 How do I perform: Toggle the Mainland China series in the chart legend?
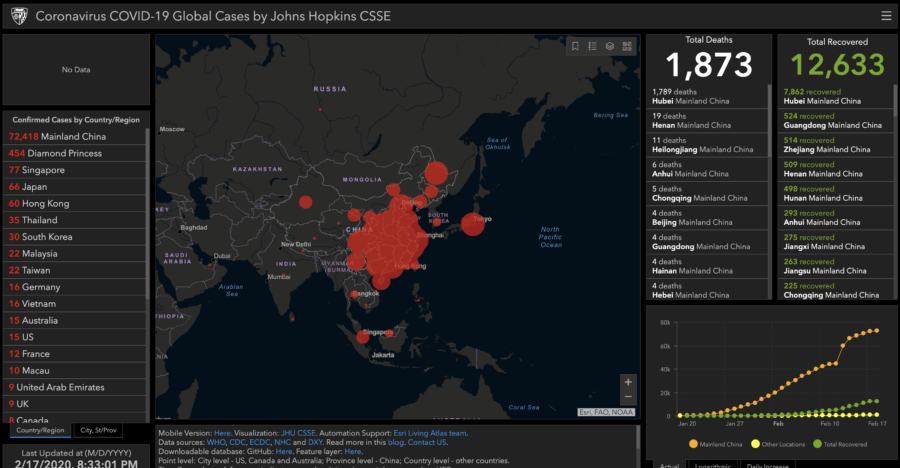coord(715,444)
